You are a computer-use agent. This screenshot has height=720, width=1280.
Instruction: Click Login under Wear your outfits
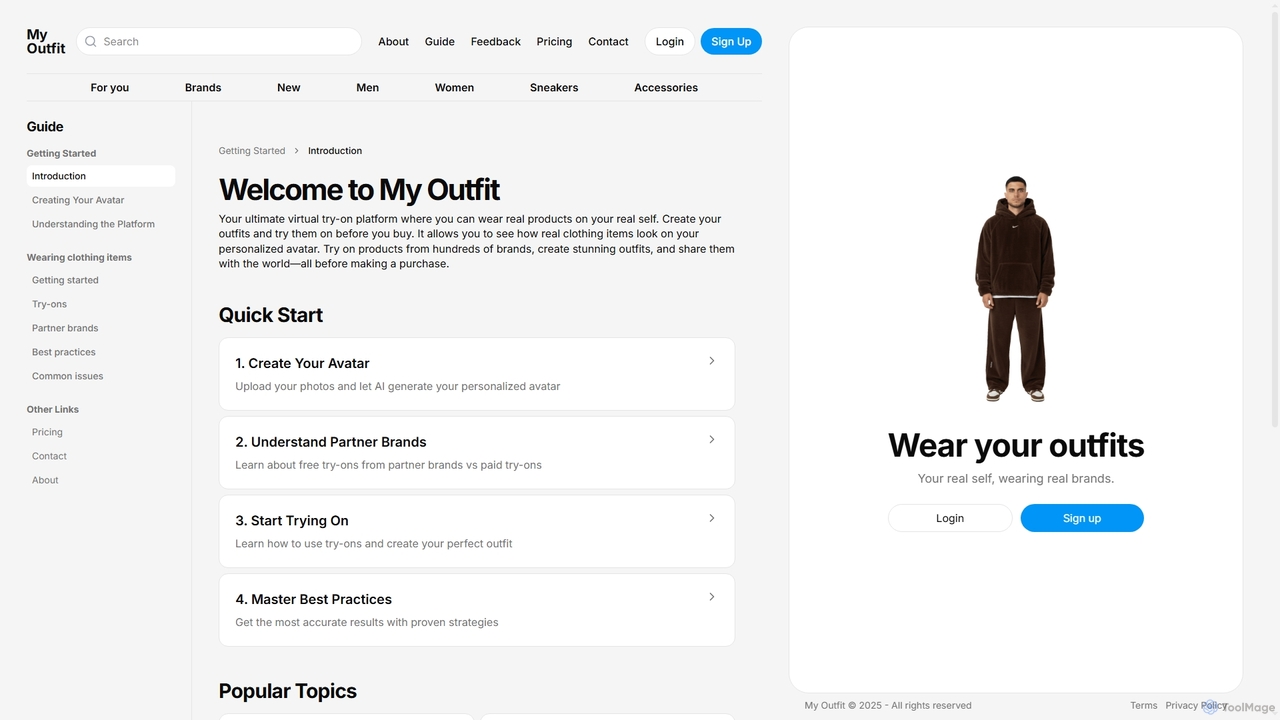pyautogui.click(x=950, y=518)
